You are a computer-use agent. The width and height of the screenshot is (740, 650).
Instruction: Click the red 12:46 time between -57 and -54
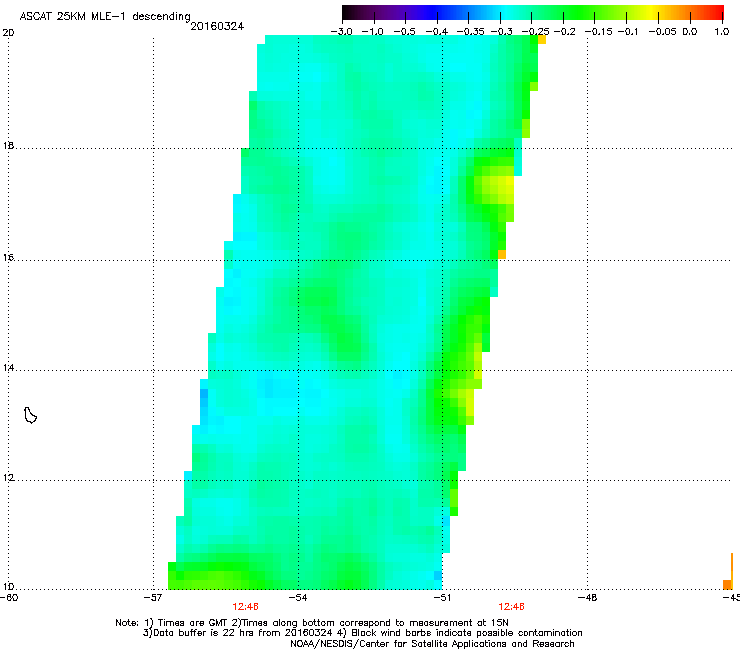[x=245, y=607]
